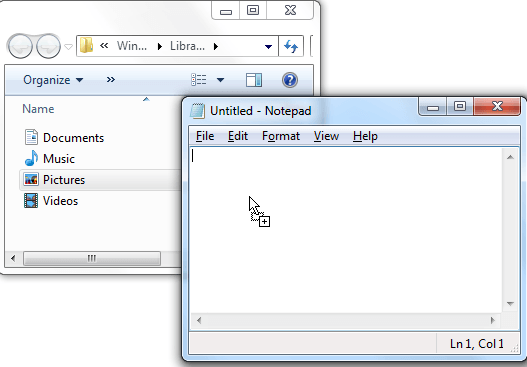Click the Change your view icon
This screenshot has width=527, height=367.
click(199, 80)
